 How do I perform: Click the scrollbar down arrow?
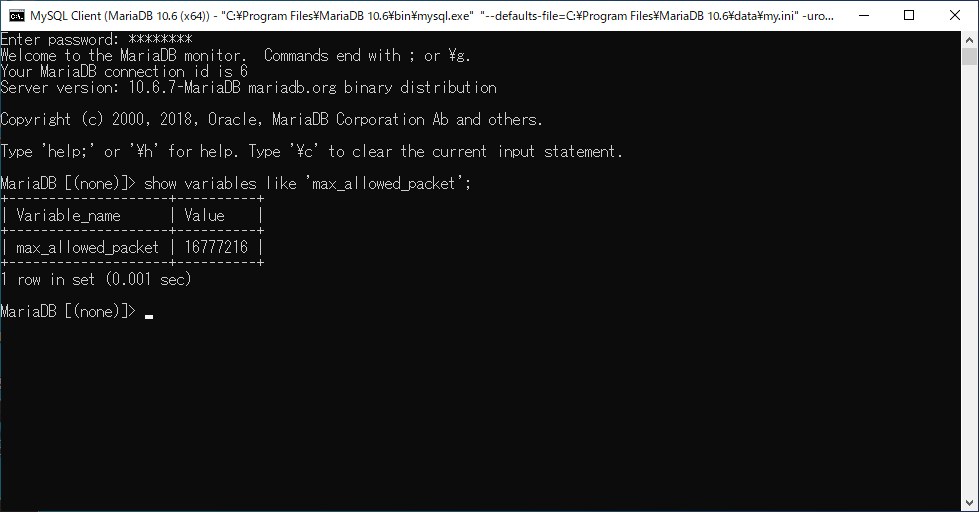(969, 503)
